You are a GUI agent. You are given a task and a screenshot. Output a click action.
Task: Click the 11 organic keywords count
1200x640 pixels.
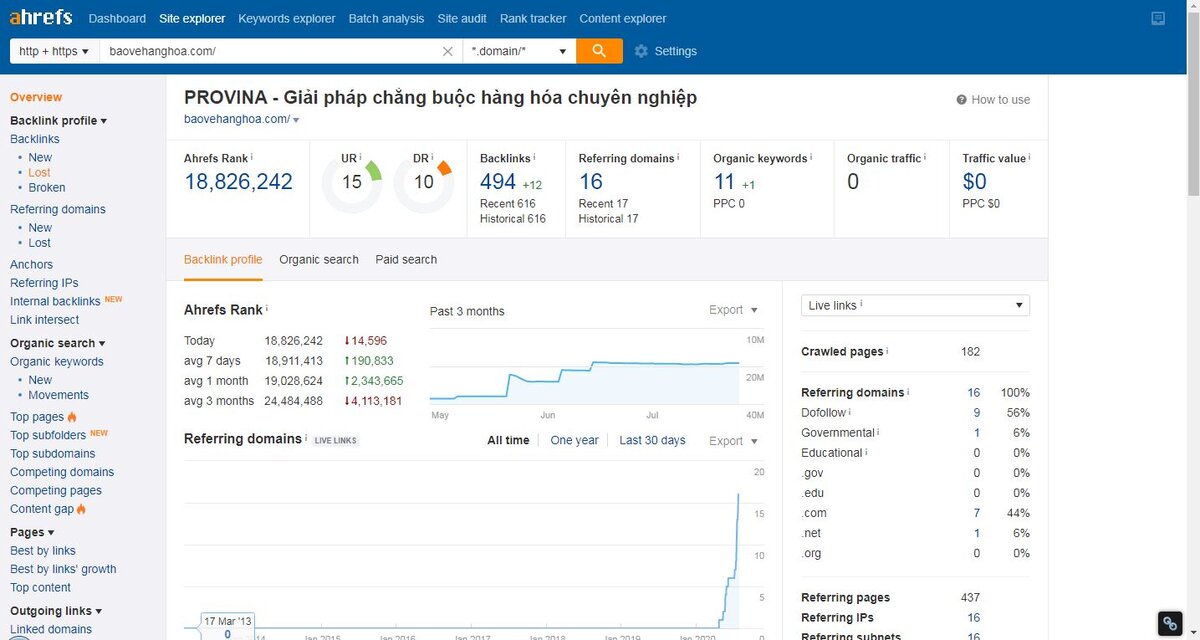[x=724, y=182]
